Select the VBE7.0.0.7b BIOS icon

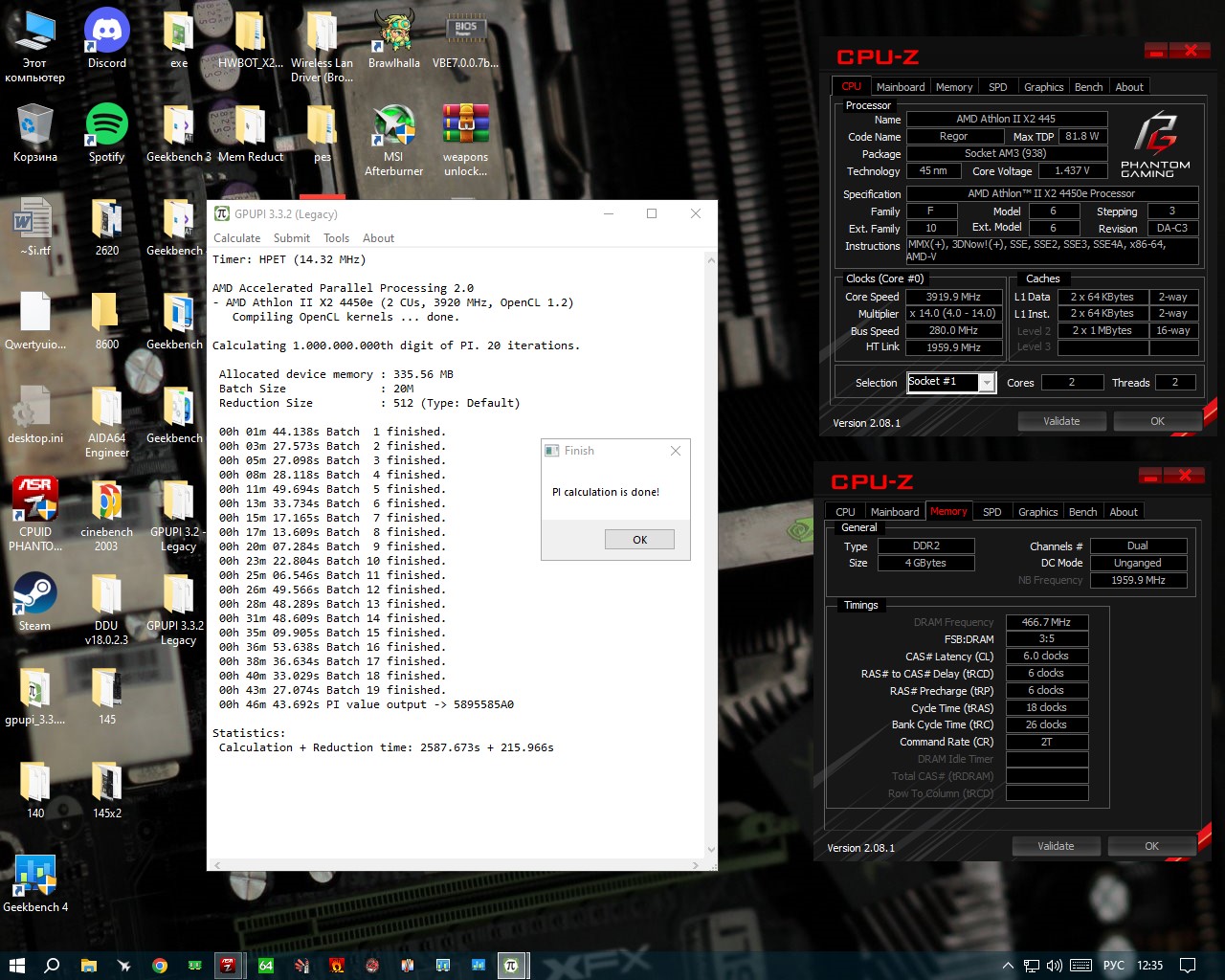pos(466,38)
